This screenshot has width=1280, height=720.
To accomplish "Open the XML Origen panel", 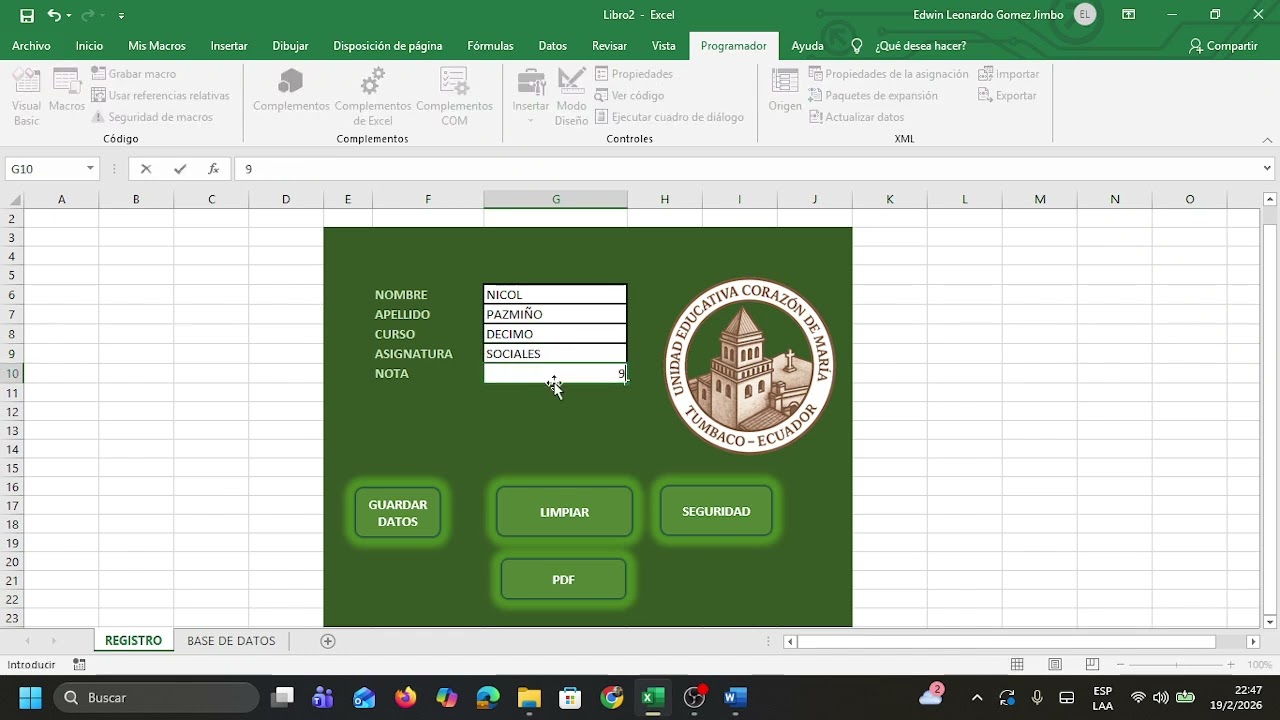I will click(785, 90).
